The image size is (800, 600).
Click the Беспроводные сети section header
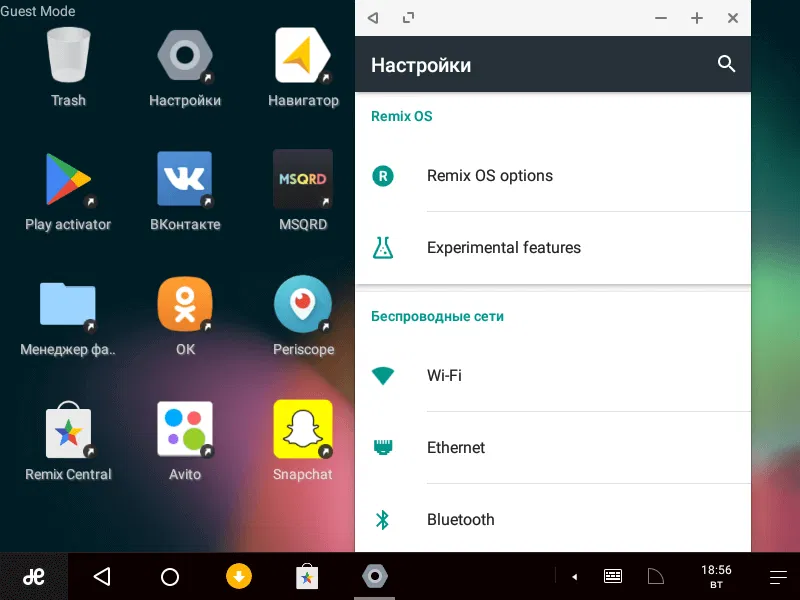coord(437,316)
